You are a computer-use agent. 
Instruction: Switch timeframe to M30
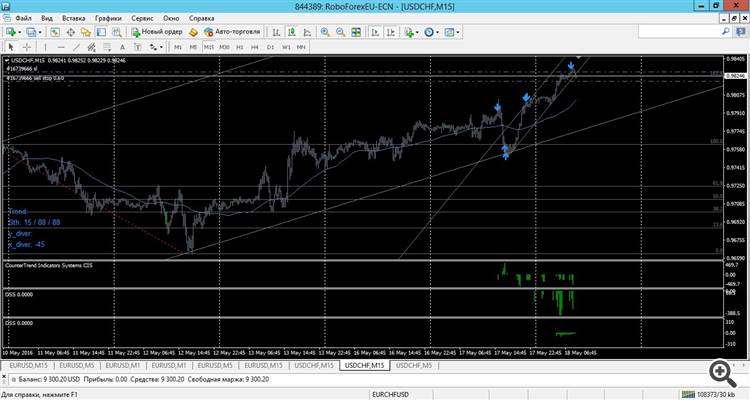224,47
